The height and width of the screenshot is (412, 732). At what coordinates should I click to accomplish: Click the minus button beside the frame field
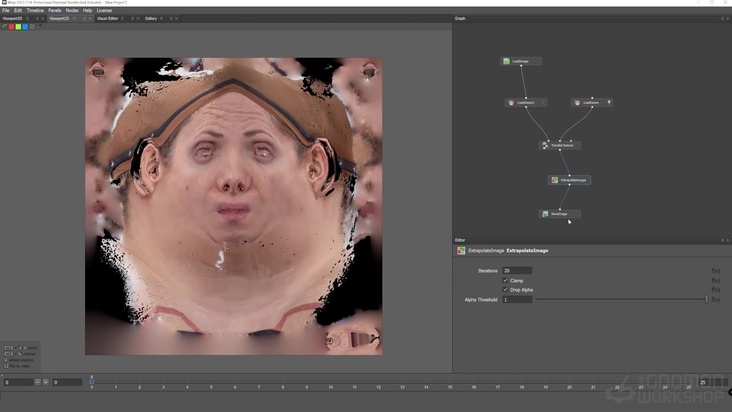point(38,382)
